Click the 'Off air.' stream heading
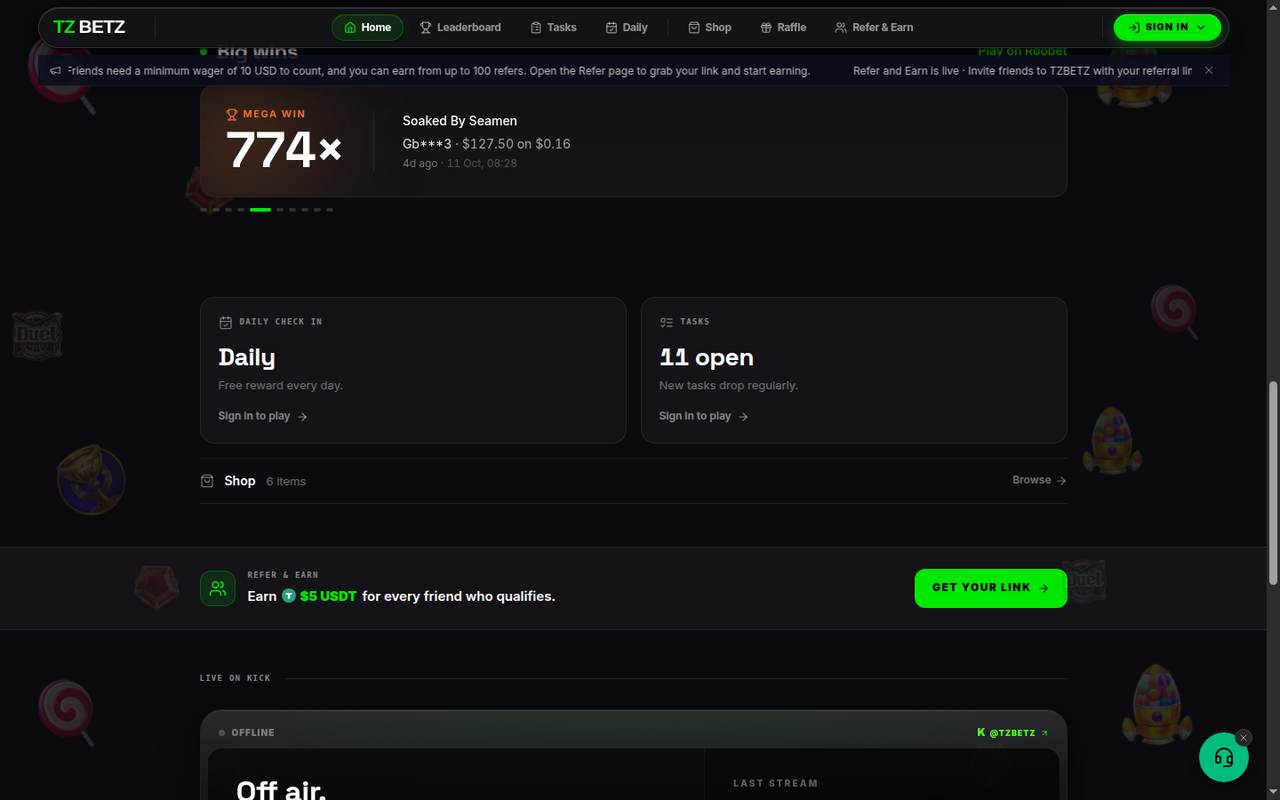This screenshot has width=1280, height=800. [281, 789]
